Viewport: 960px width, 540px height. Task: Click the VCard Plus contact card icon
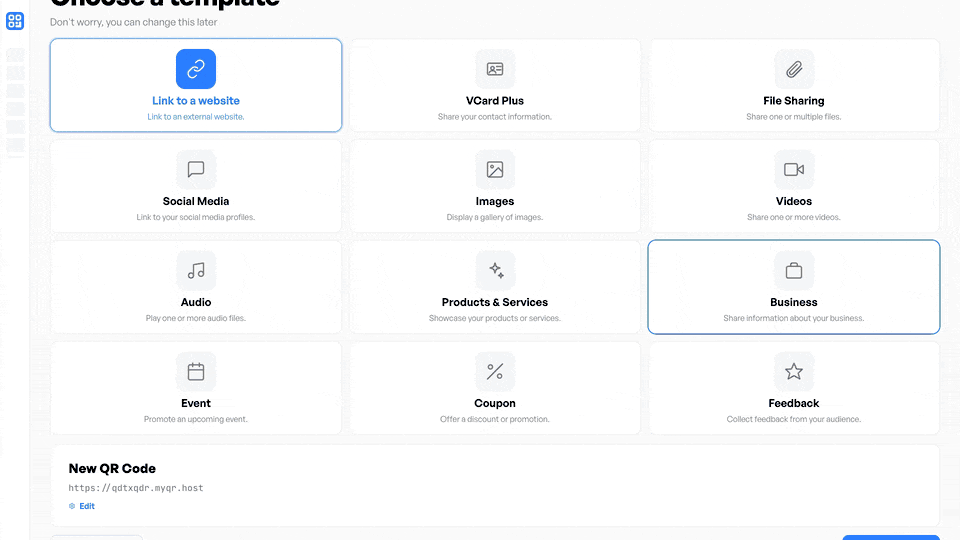coord(495,69)
